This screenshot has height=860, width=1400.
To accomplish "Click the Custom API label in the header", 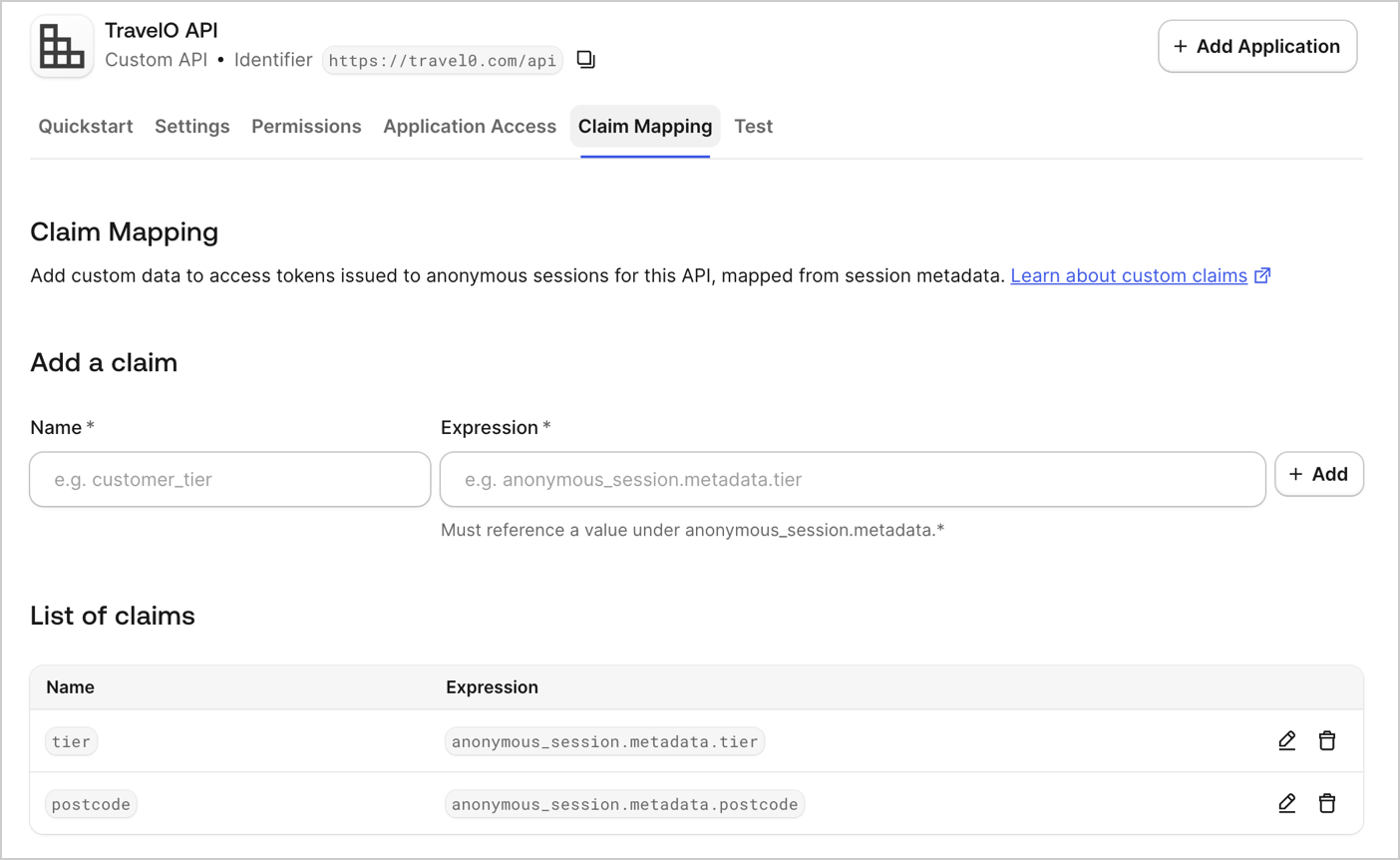I will click(157, 60).
